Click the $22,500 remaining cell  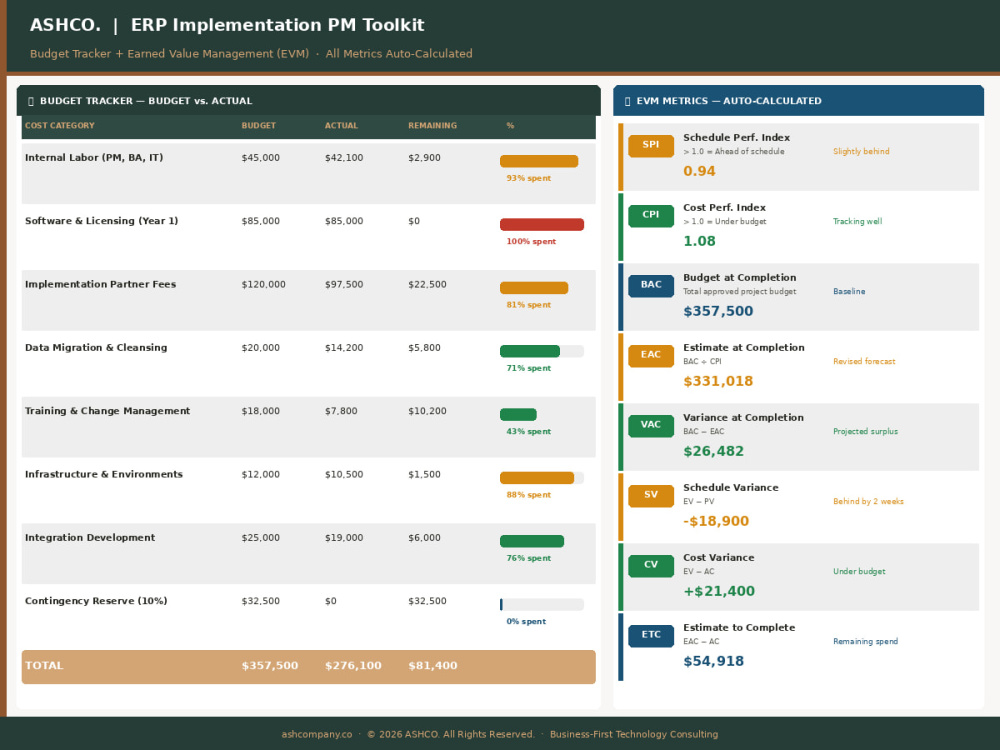tap(427, 284)
